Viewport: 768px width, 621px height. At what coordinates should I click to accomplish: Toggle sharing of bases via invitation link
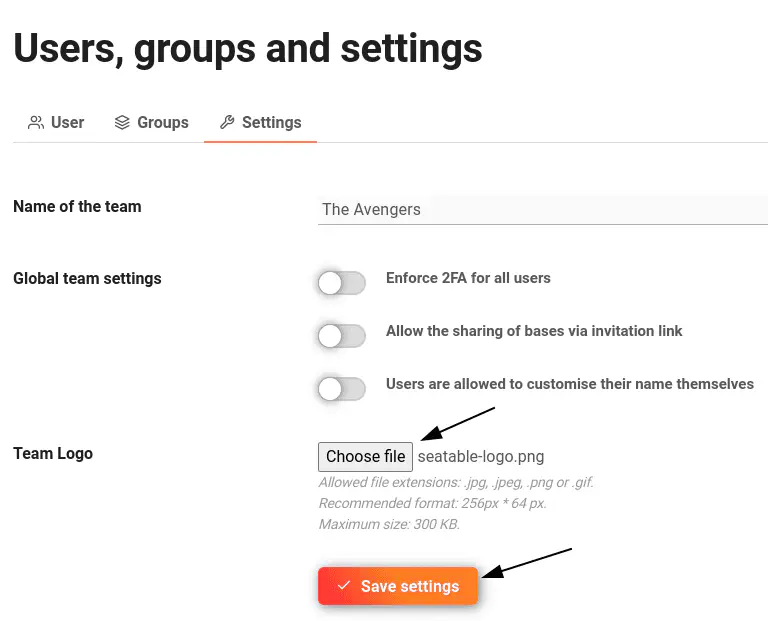coord(341,336)
